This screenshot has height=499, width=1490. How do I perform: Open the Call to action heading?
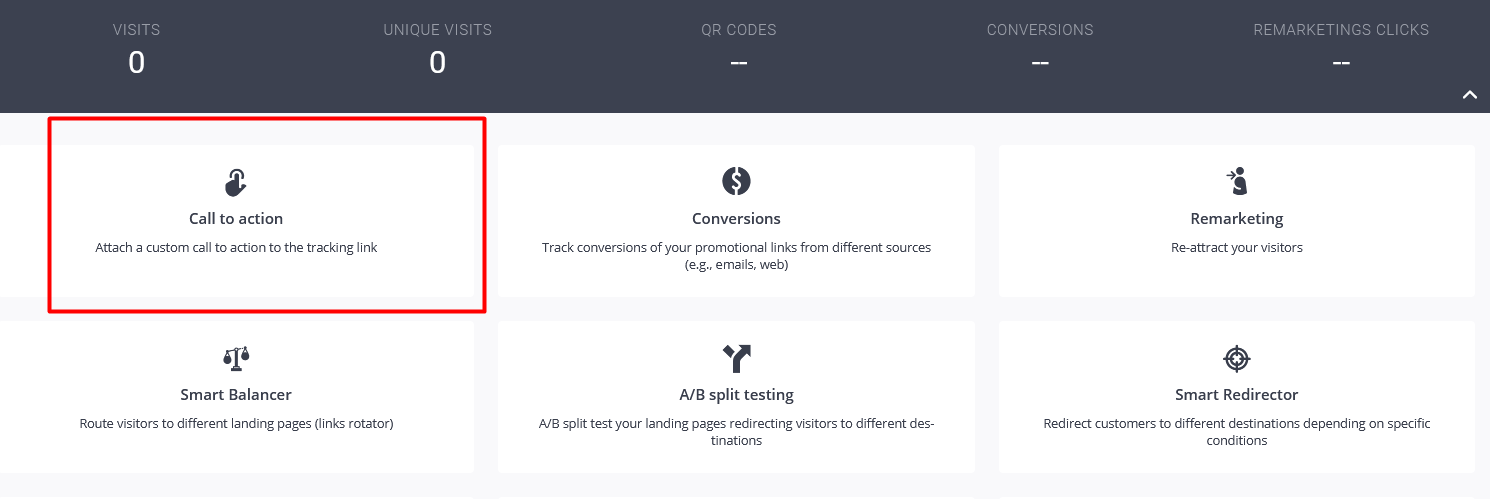pyautogui.click(x=236, y=219)
